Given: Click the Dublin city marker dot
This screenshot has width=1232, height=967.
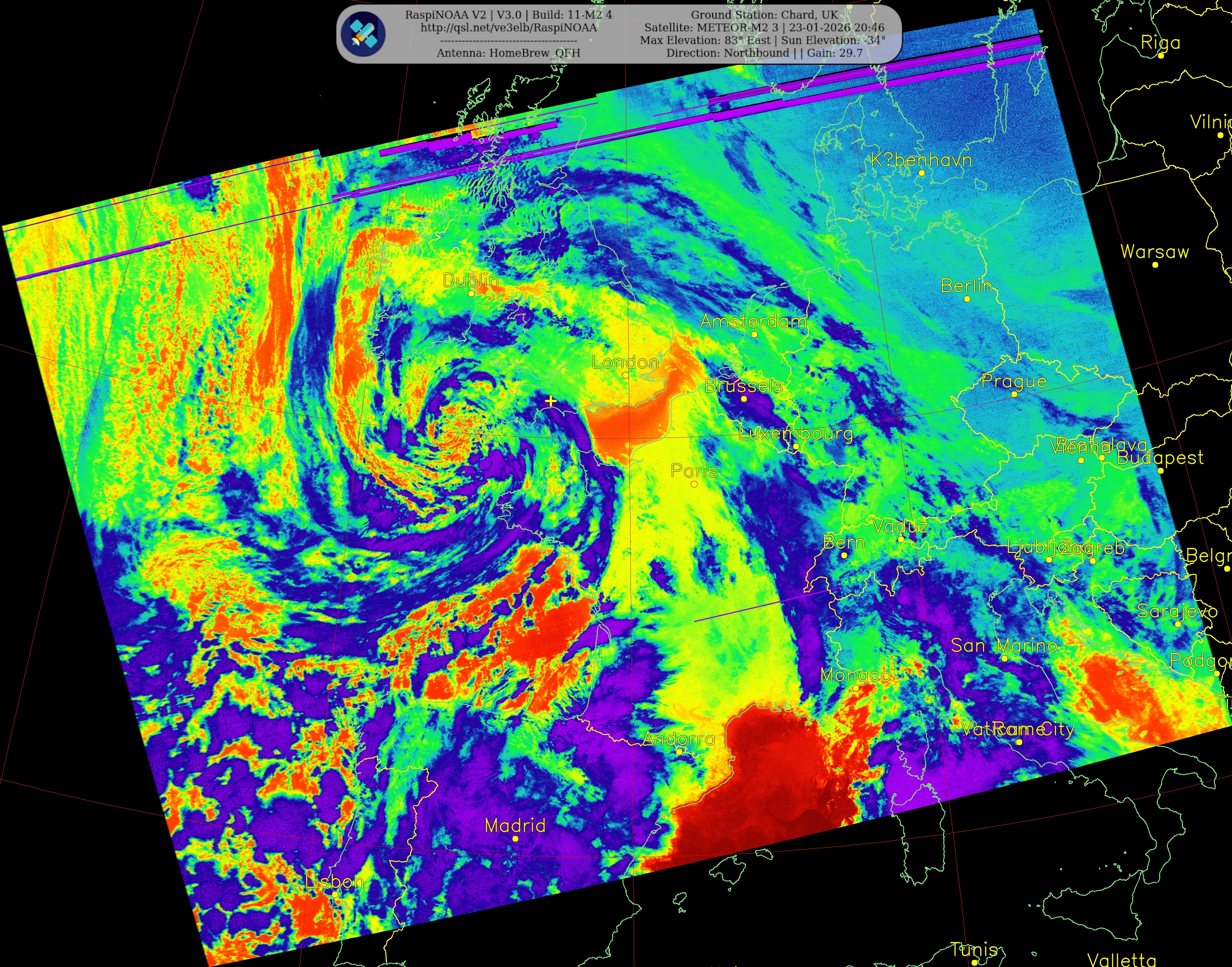Looking at the screenshot, I should click(471, 293).
